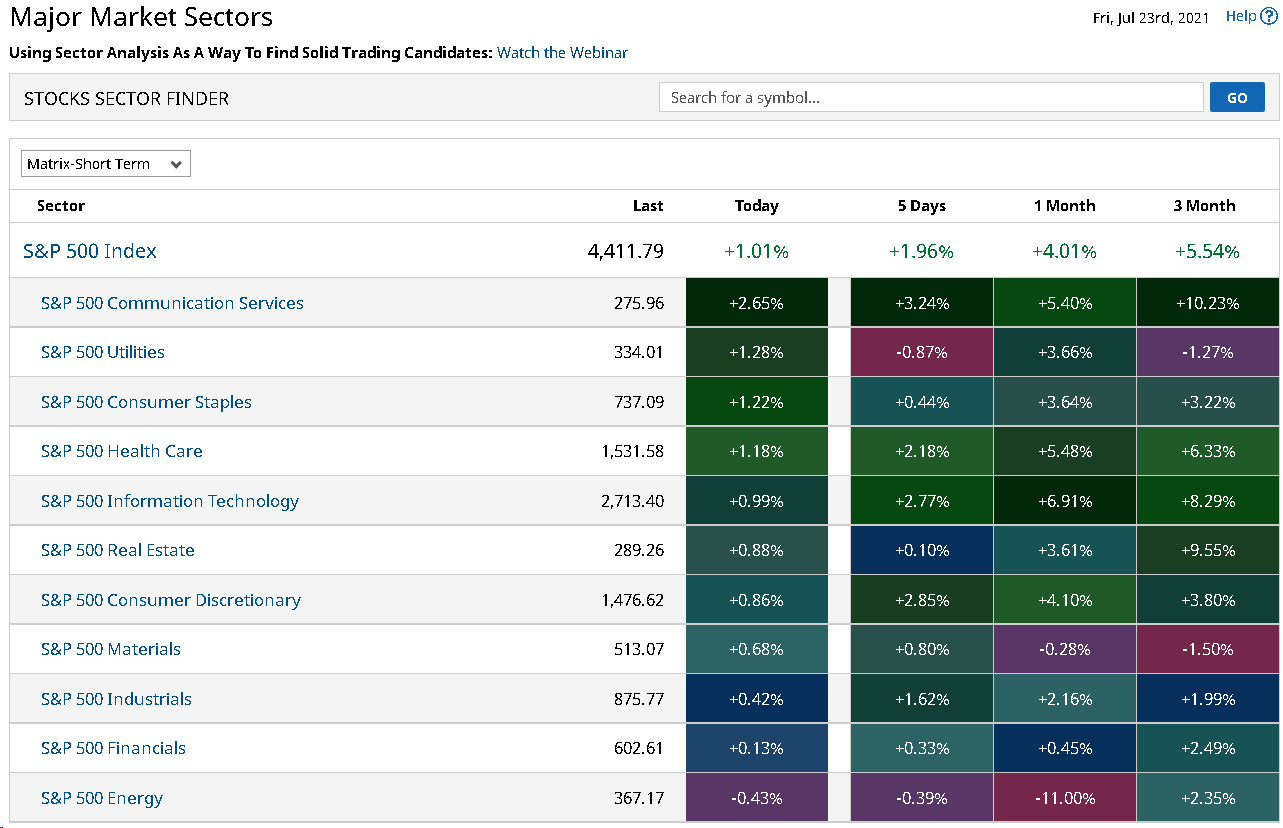Click Communication Services last price 275.96
This screenshot has height=828, width=1283.
coord(639,303)
